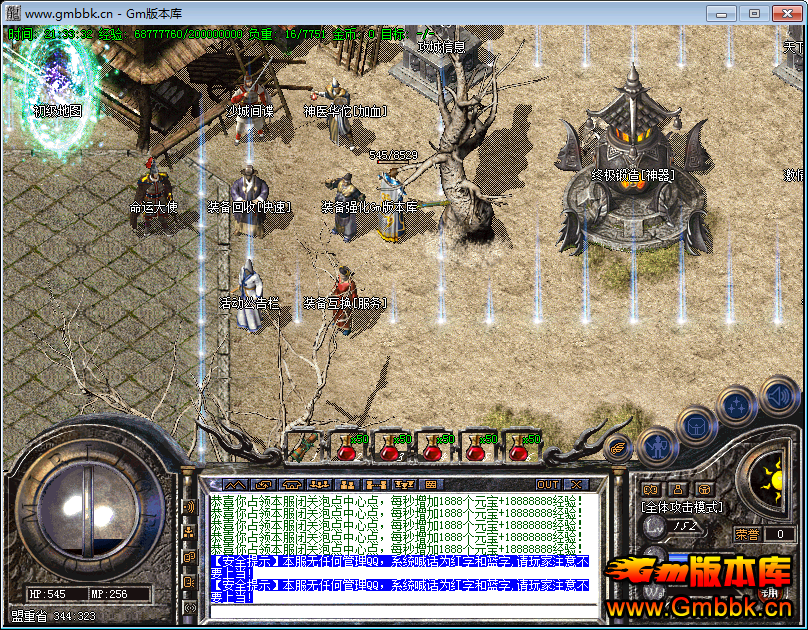Use the last red potion in belt
This screenshot has width=808, height=630.
click(519, 447)
